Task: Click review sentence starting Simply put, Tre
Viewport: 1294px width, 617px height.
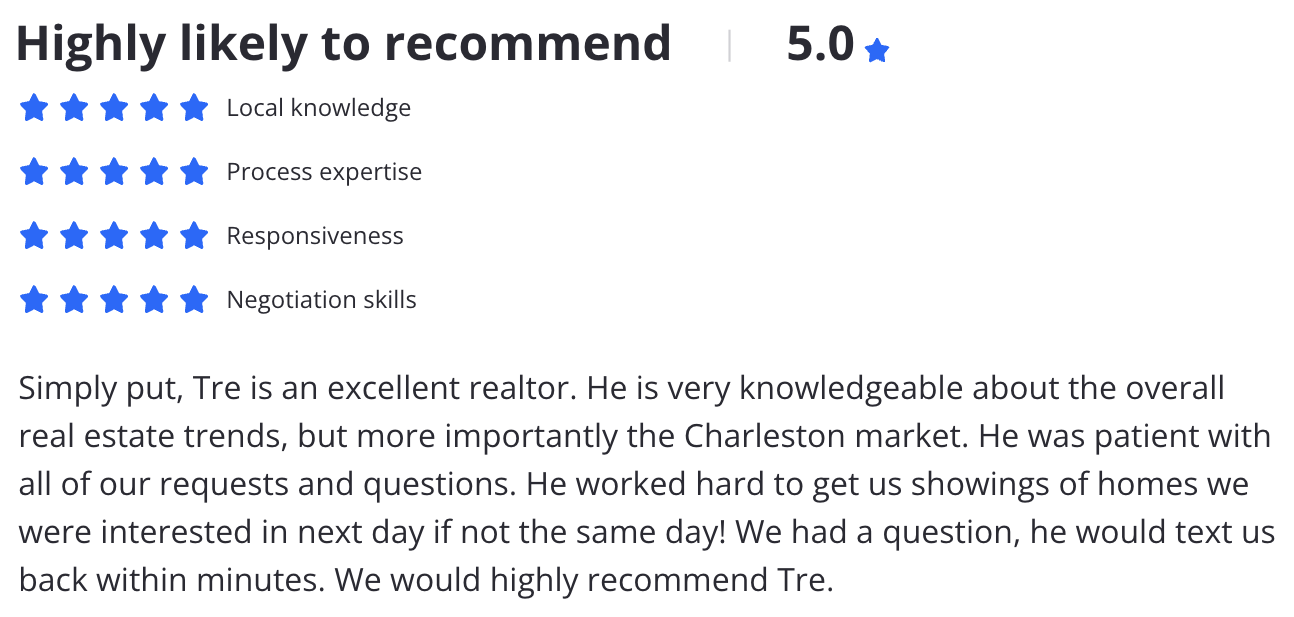Action: tap(298, 388)
